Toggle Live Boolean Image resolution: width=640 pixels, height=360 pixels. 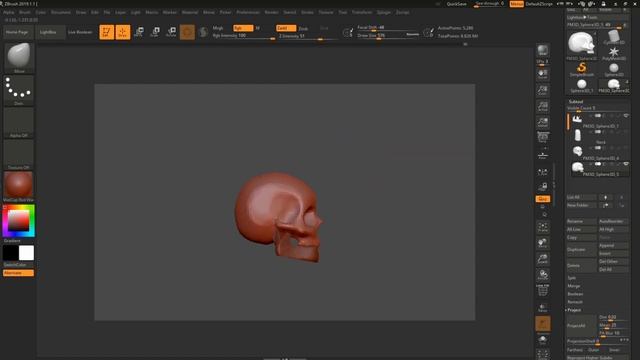(x=80, y=32)
